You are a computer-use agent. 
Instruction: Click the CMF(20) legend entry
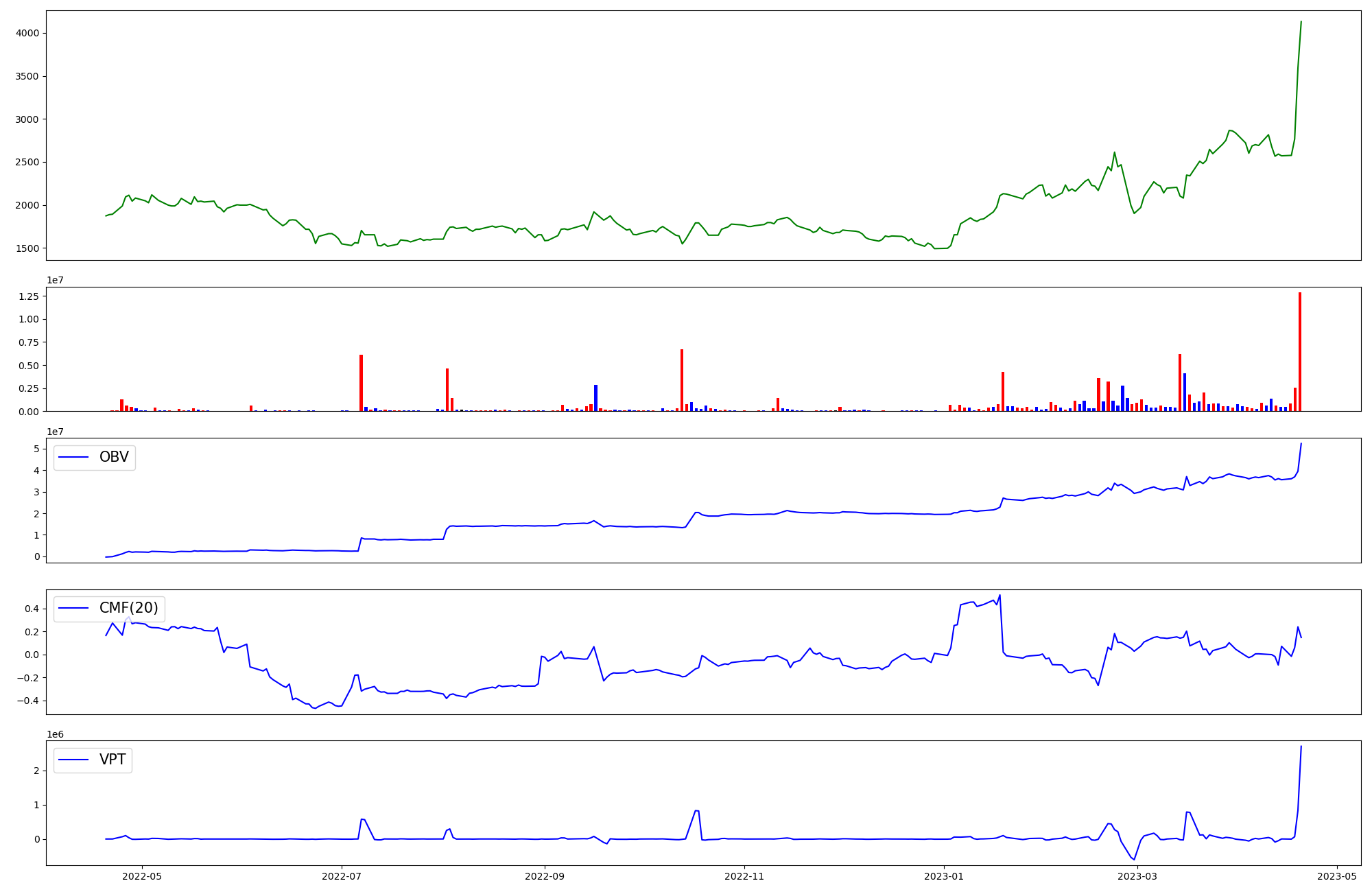point(128,608)
